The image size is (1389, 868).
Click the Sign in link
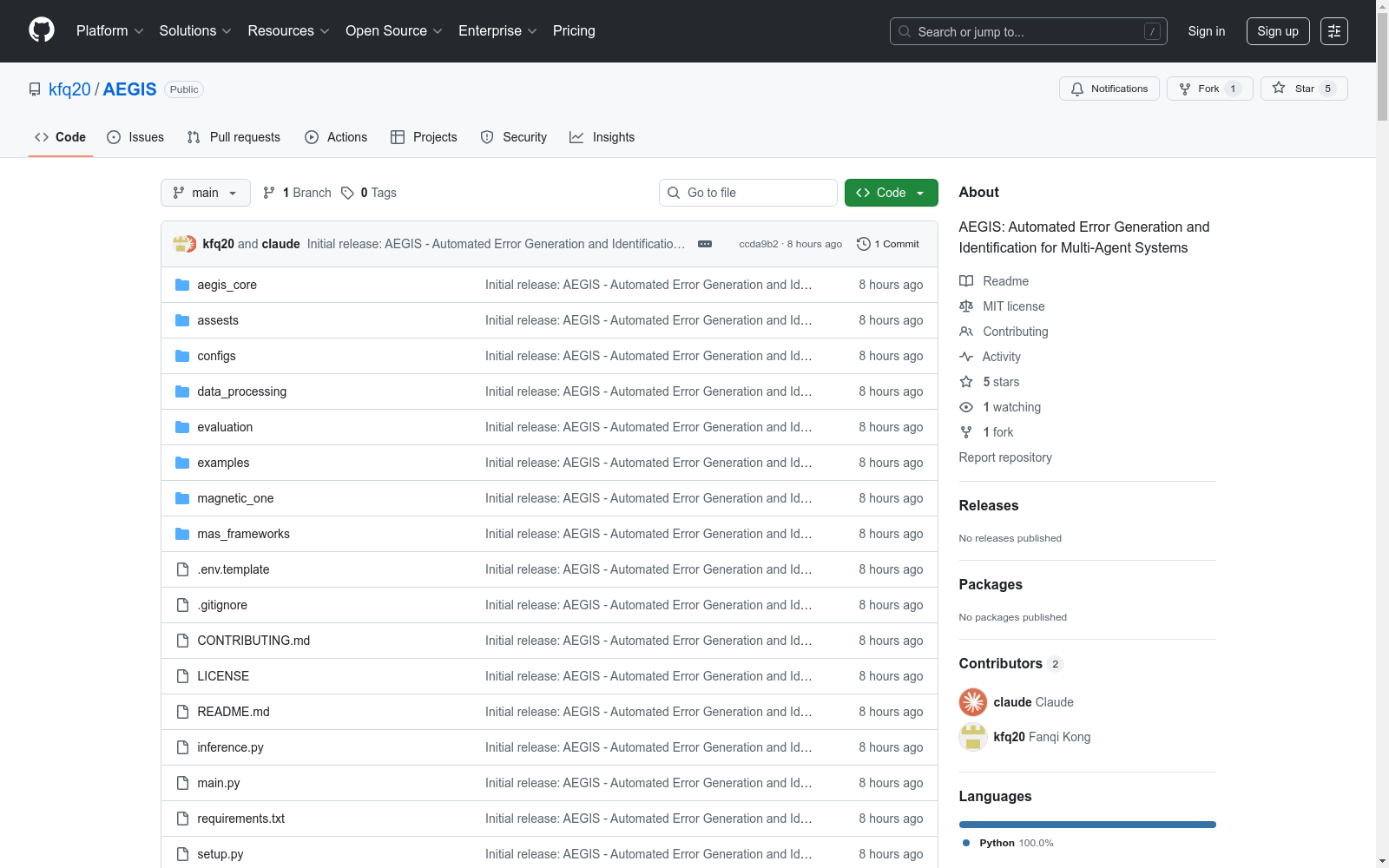point(1207,31)
